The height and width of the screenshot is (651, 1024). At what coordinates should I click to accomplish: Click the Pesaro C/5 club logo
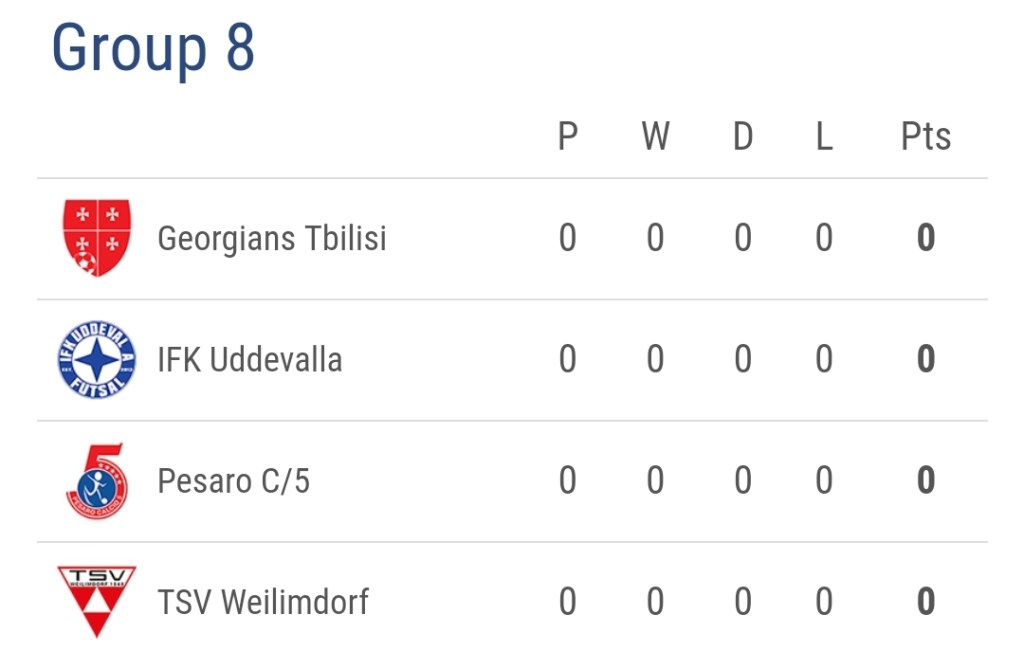(96, 481)
